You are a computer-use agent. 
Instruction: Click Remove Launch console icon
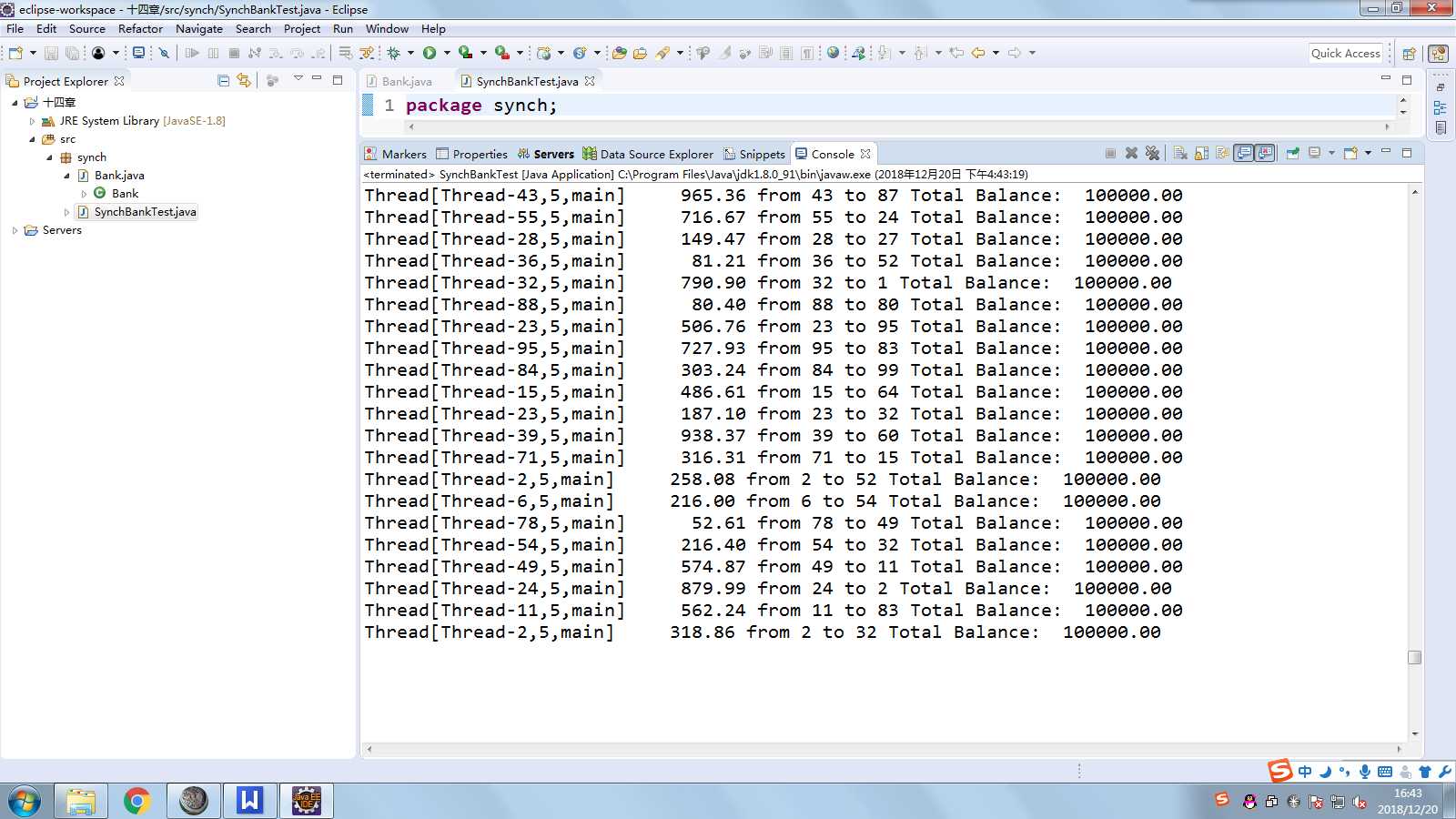coord(1131,153)
